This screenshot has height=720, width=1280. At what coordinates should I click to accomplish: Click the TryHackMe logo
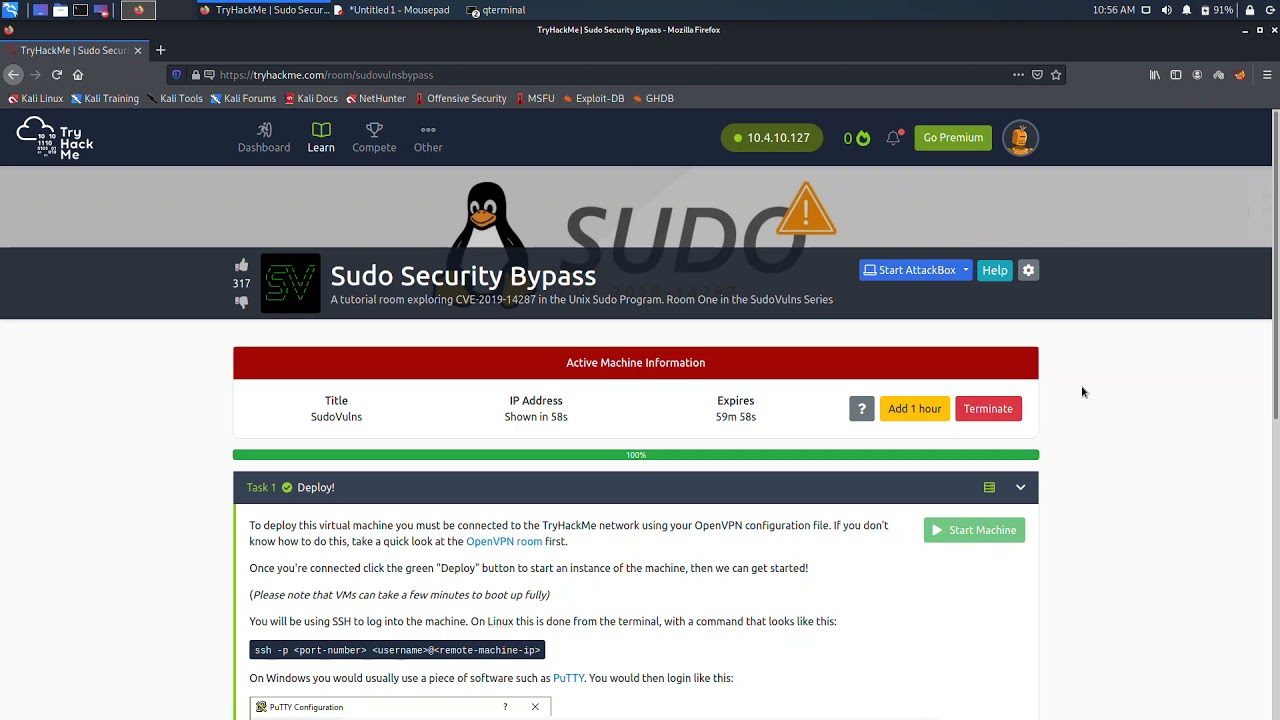click(x=55, y=138)
